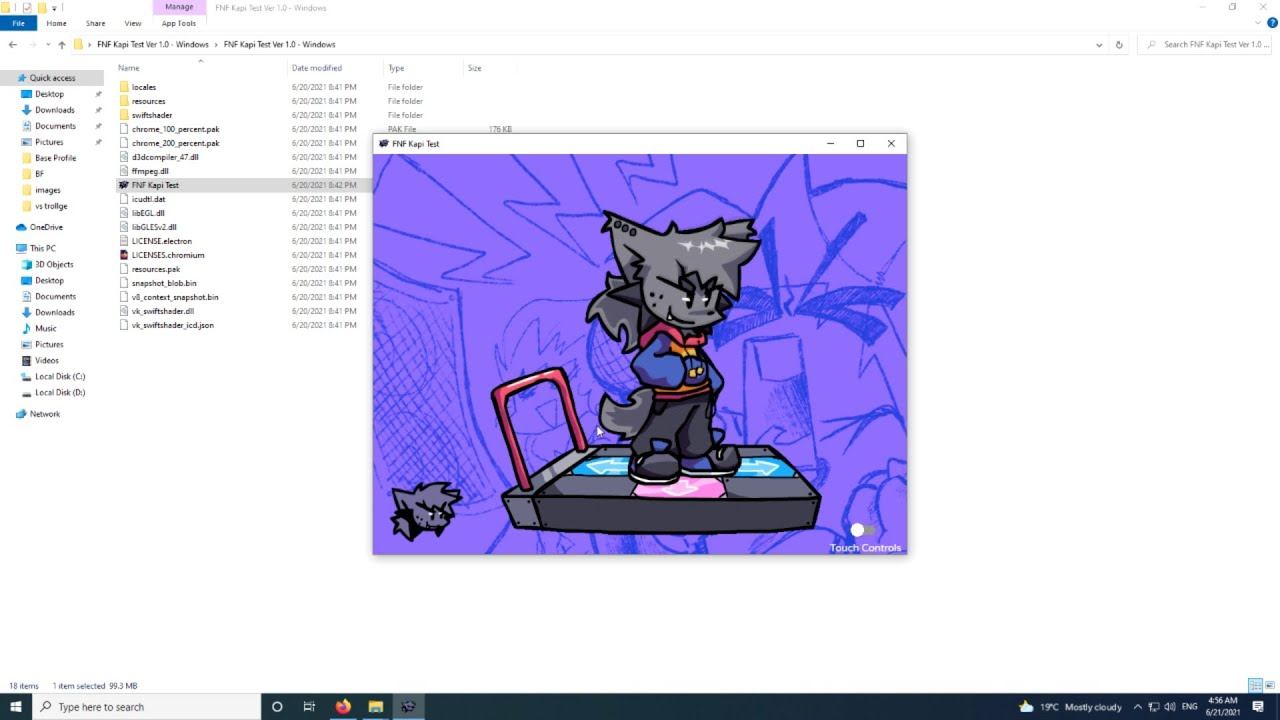
Task: Select v8_context_snapshot.bin file
Action: 175,297
